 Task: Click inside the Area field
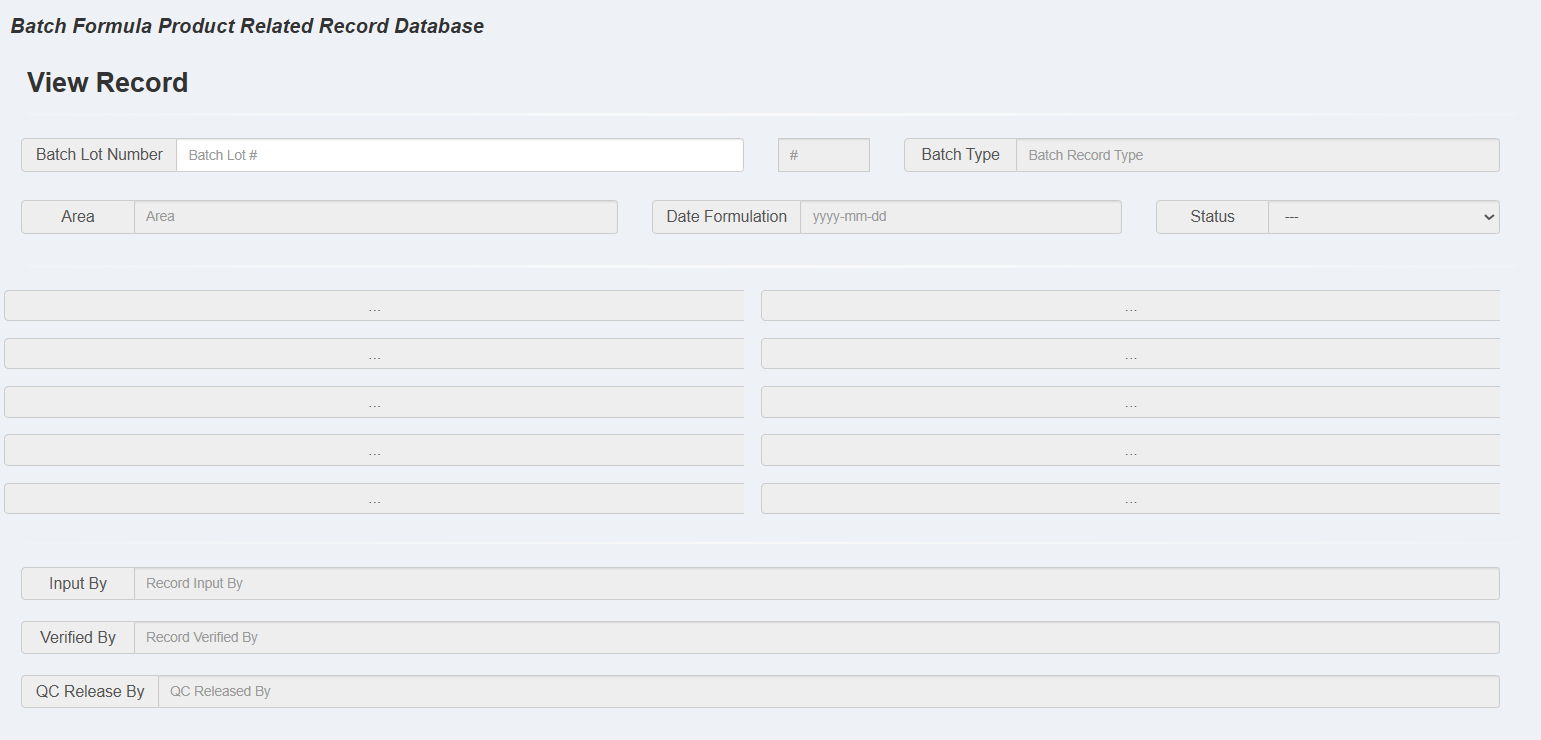(x=375, y=216)
